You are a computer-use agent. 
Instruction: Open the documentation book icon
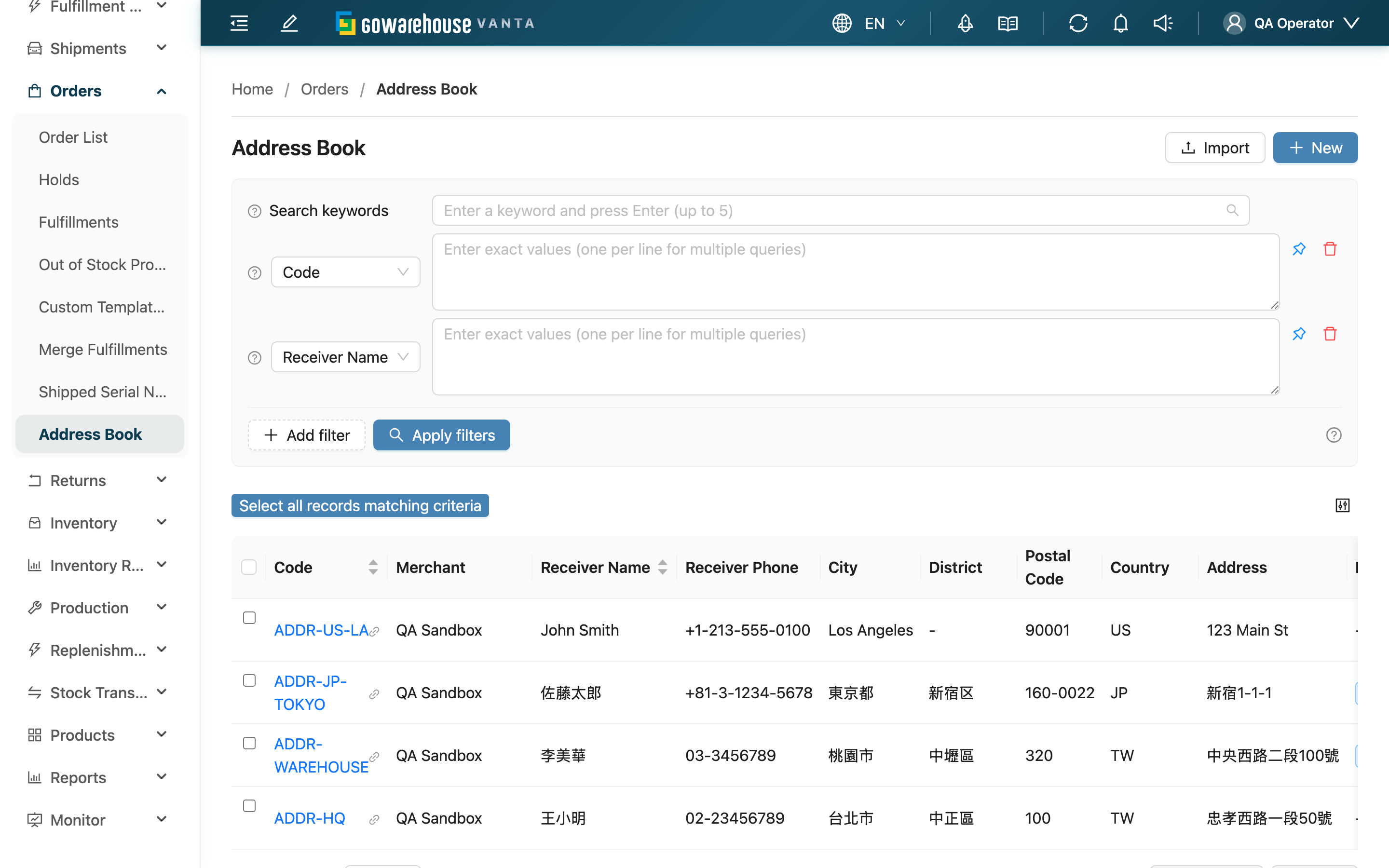tap(1008, 23)
